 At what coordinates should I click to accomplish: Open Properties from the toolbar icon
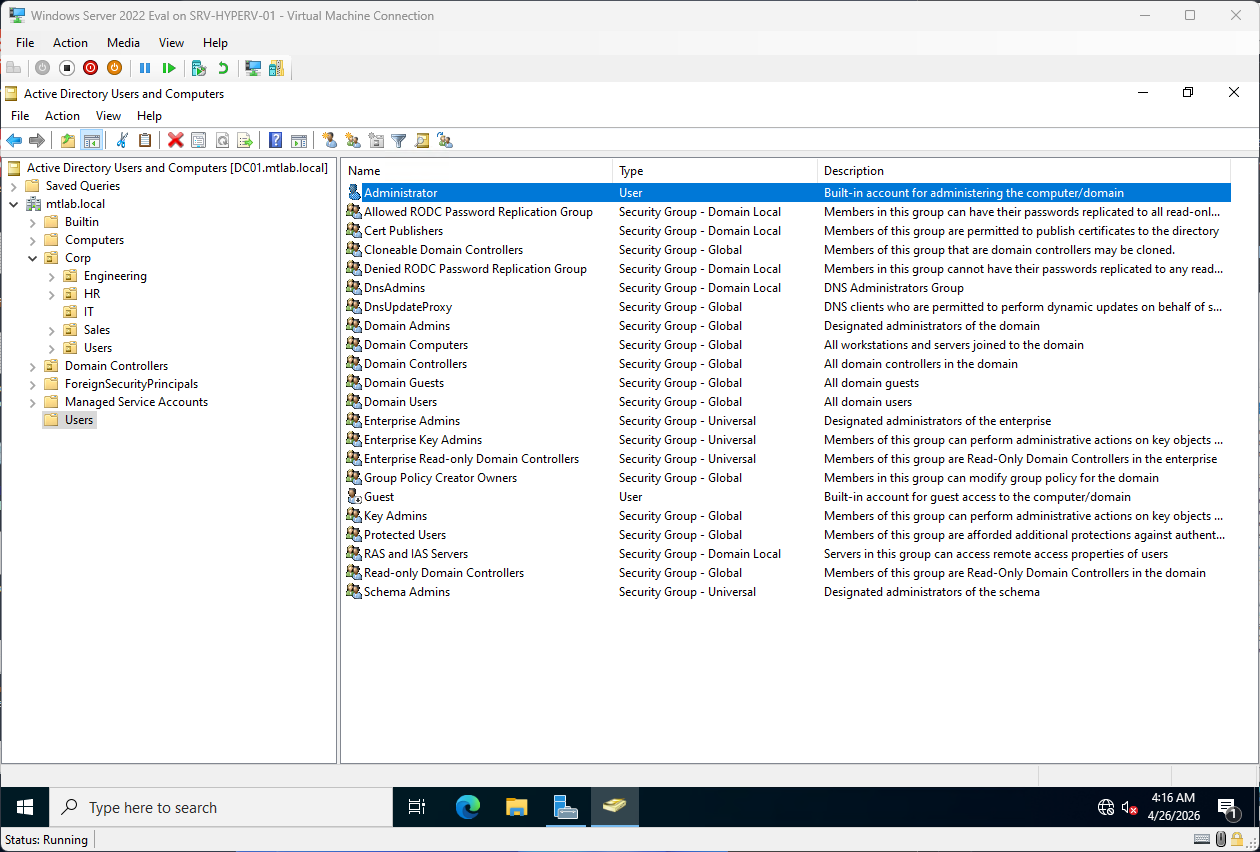199,140
